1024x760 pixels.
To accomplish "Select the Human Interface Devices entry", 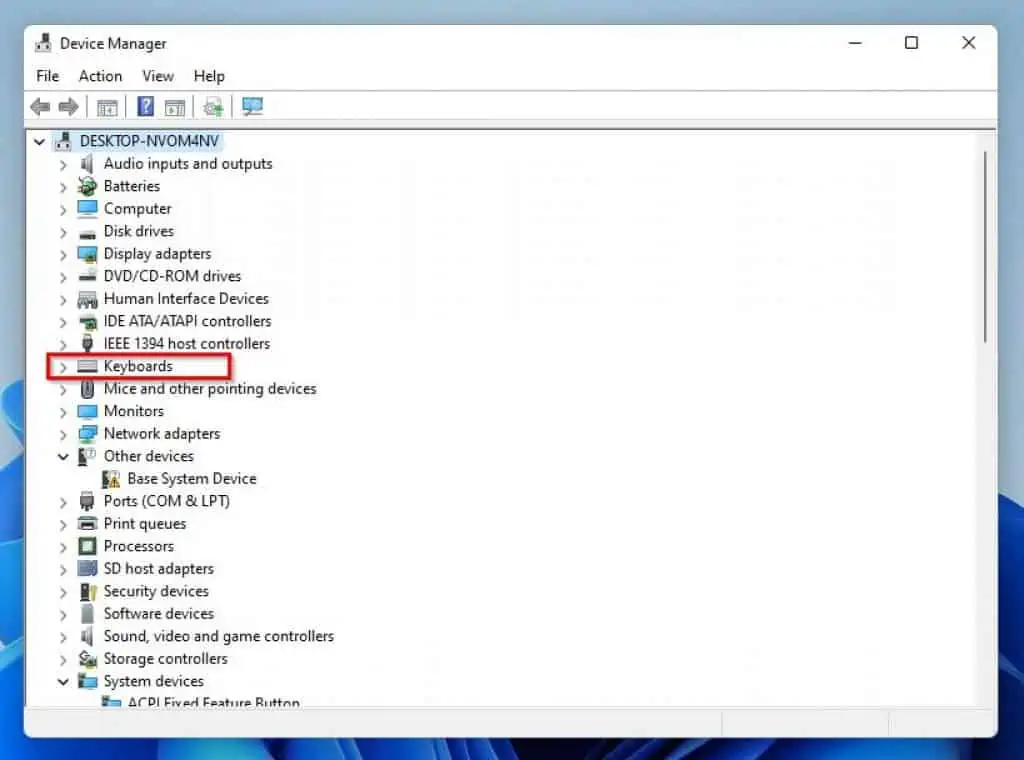I will tap(186, 298).
